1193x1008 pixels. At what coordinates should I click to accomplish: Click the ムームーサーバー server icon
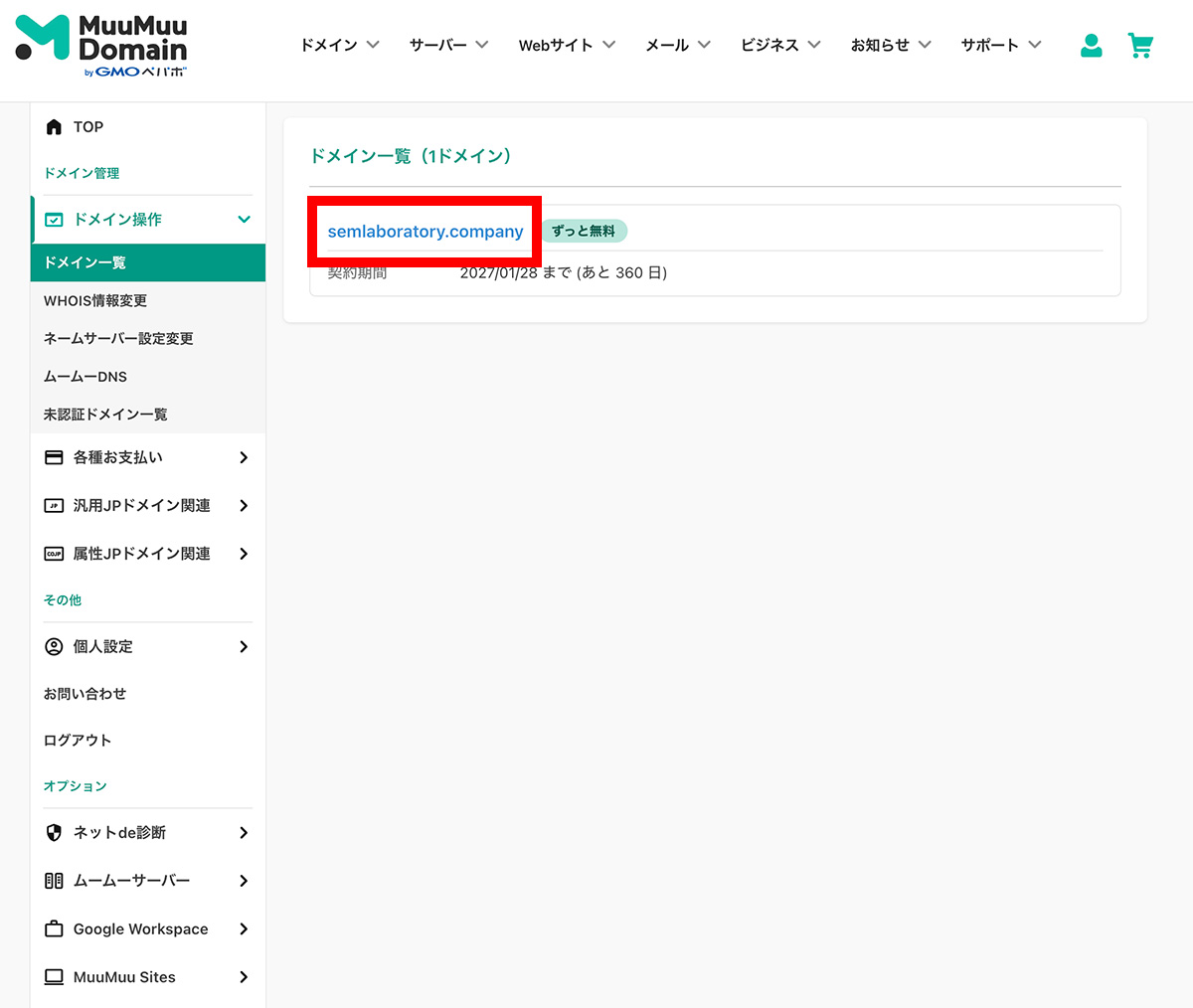[x=55, y=881]
